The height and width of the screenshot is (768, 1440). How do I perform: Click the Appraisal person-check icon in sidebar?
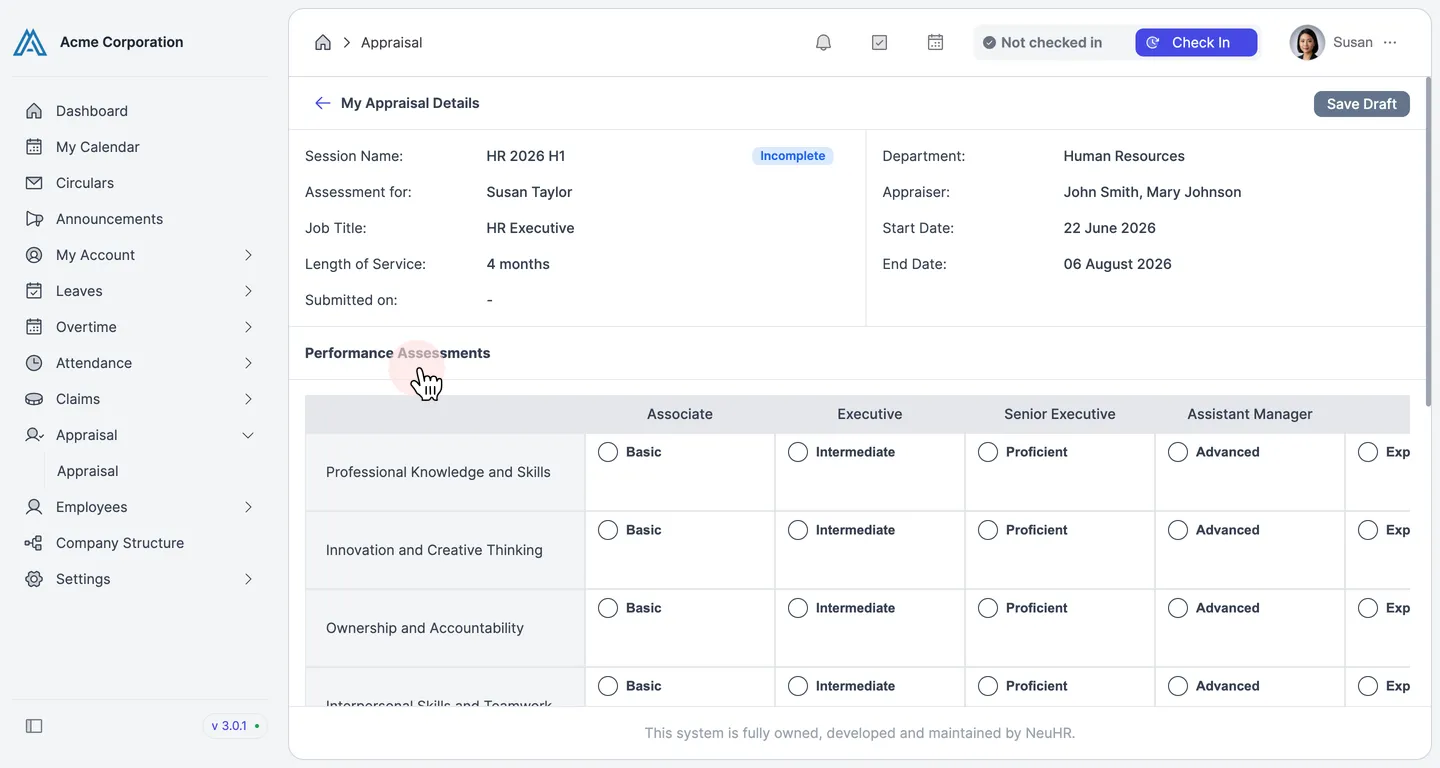coord(34,435)
